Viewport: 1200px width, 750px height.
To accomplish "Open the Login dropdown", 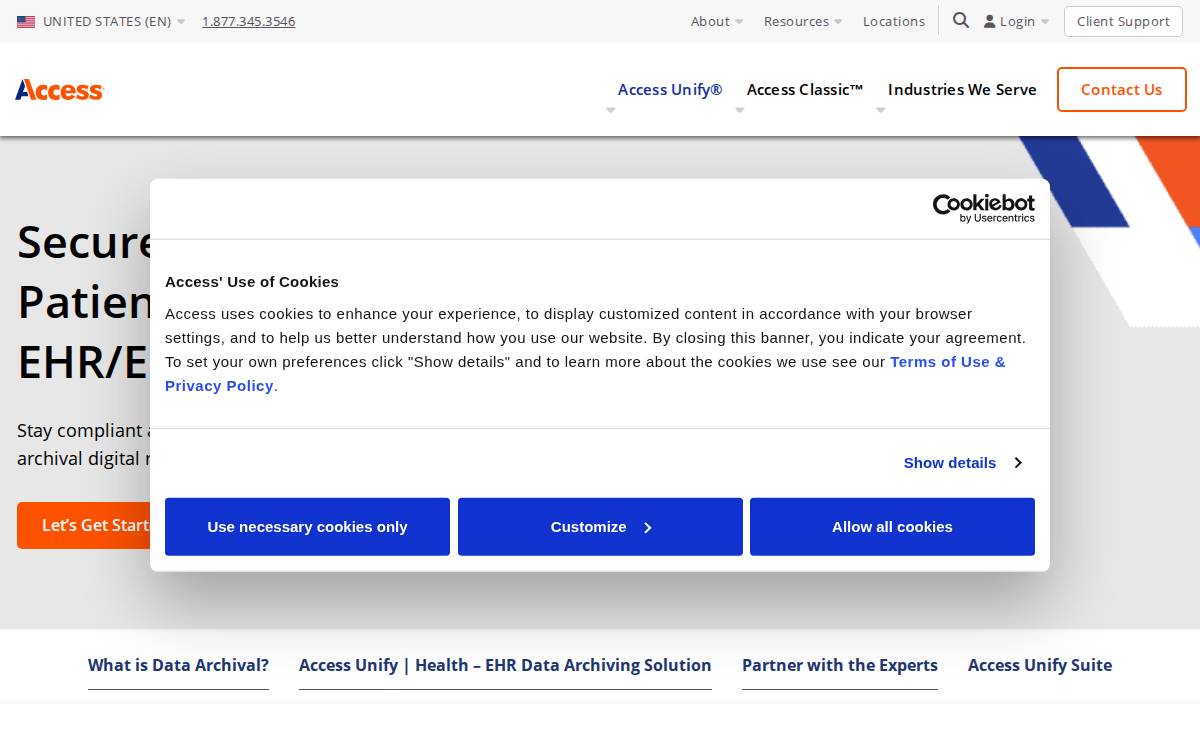I will click(1016, 21).
